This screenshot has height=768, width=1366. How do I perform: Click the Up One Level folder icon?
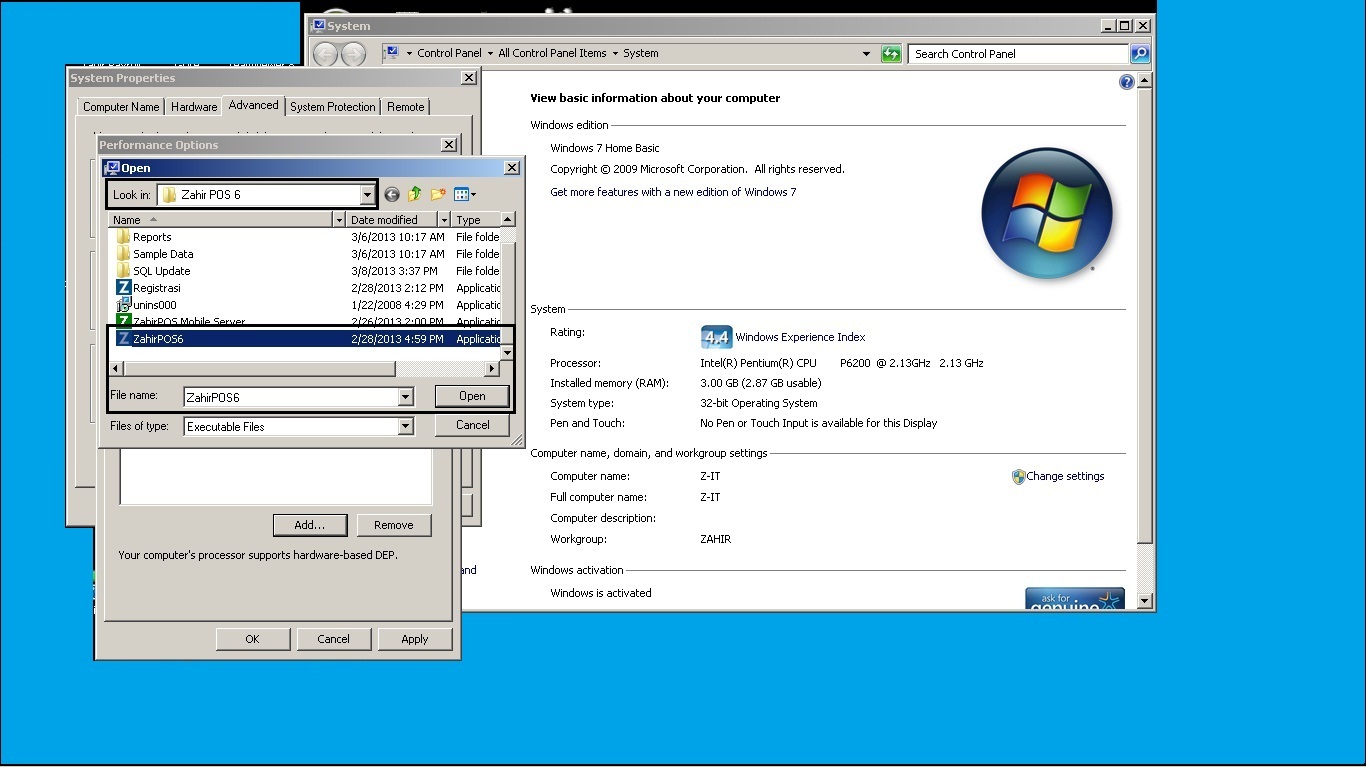click(415, 195)
